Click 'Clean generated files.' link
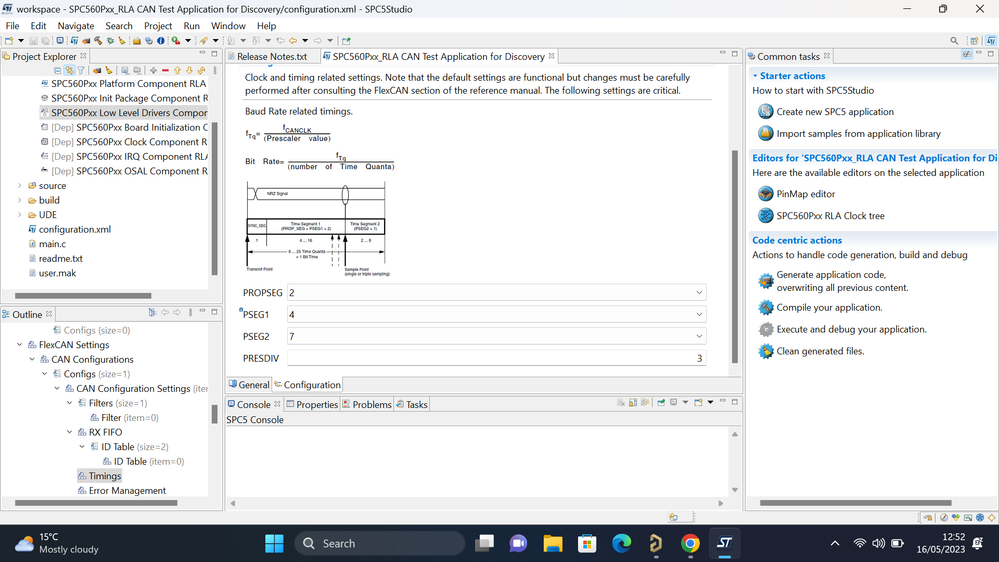Viewport: 999px width, 562px height. tap(820, 351)
